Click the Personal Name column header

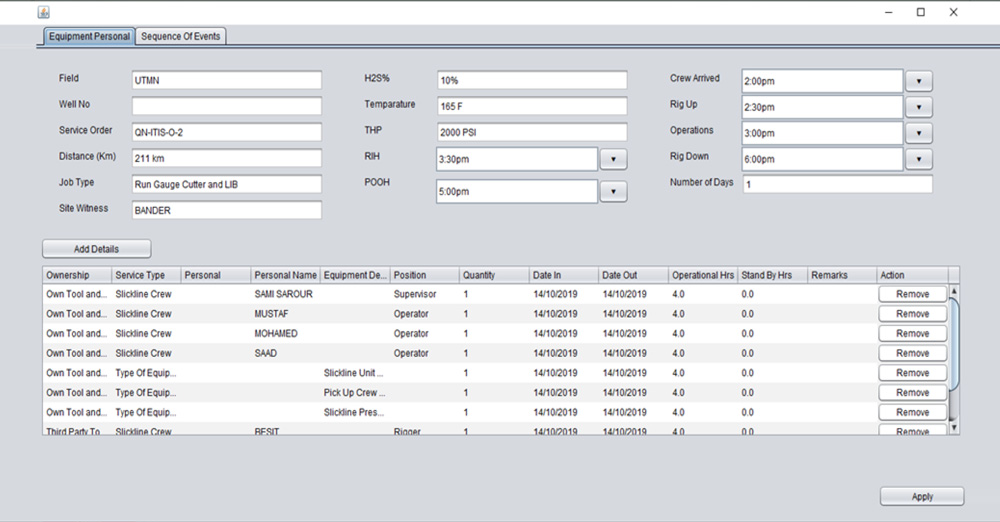click(285, 275)
